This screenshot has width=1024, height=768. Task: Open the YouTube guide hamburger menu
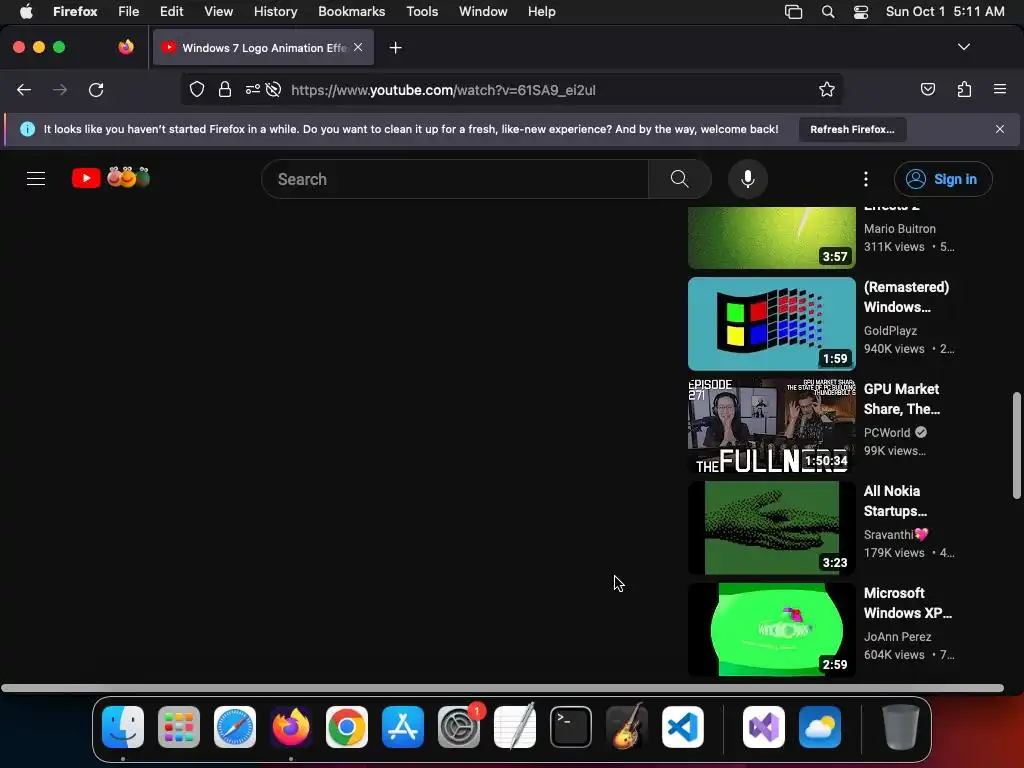click(36, 178)
